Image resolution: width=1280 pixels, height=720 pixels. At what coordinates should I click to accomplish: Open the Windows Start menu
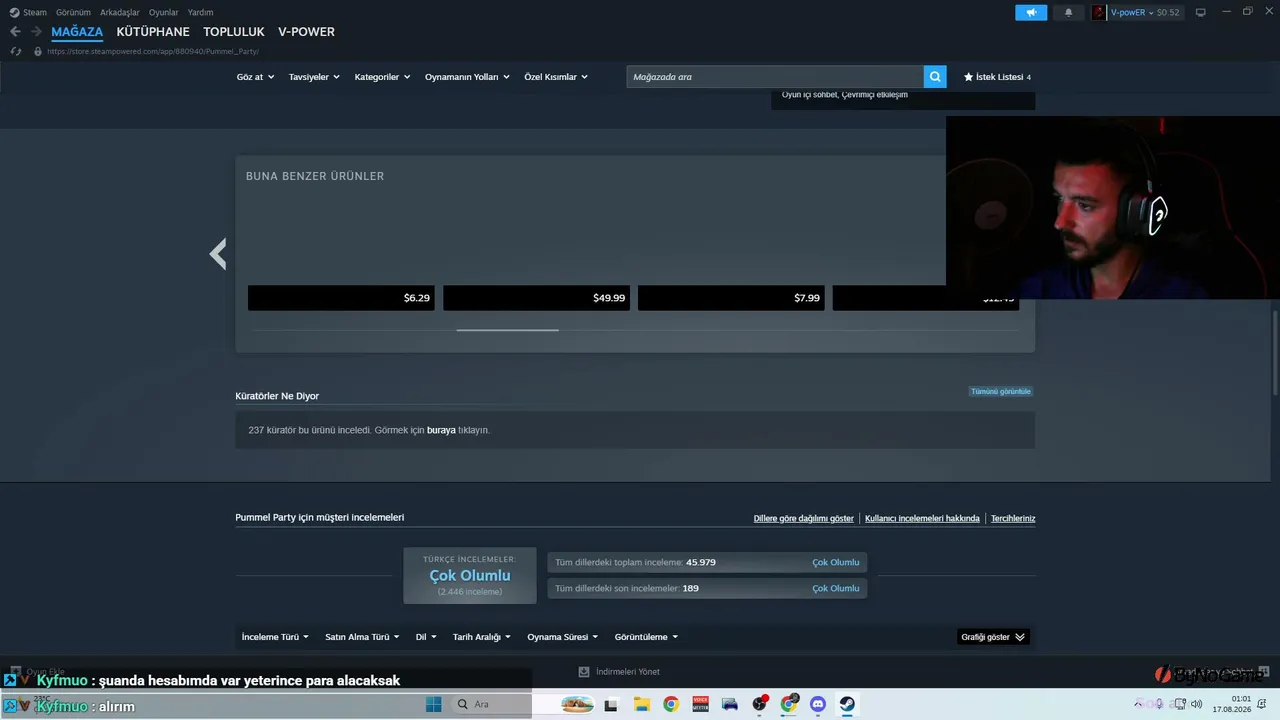(433, 704)
